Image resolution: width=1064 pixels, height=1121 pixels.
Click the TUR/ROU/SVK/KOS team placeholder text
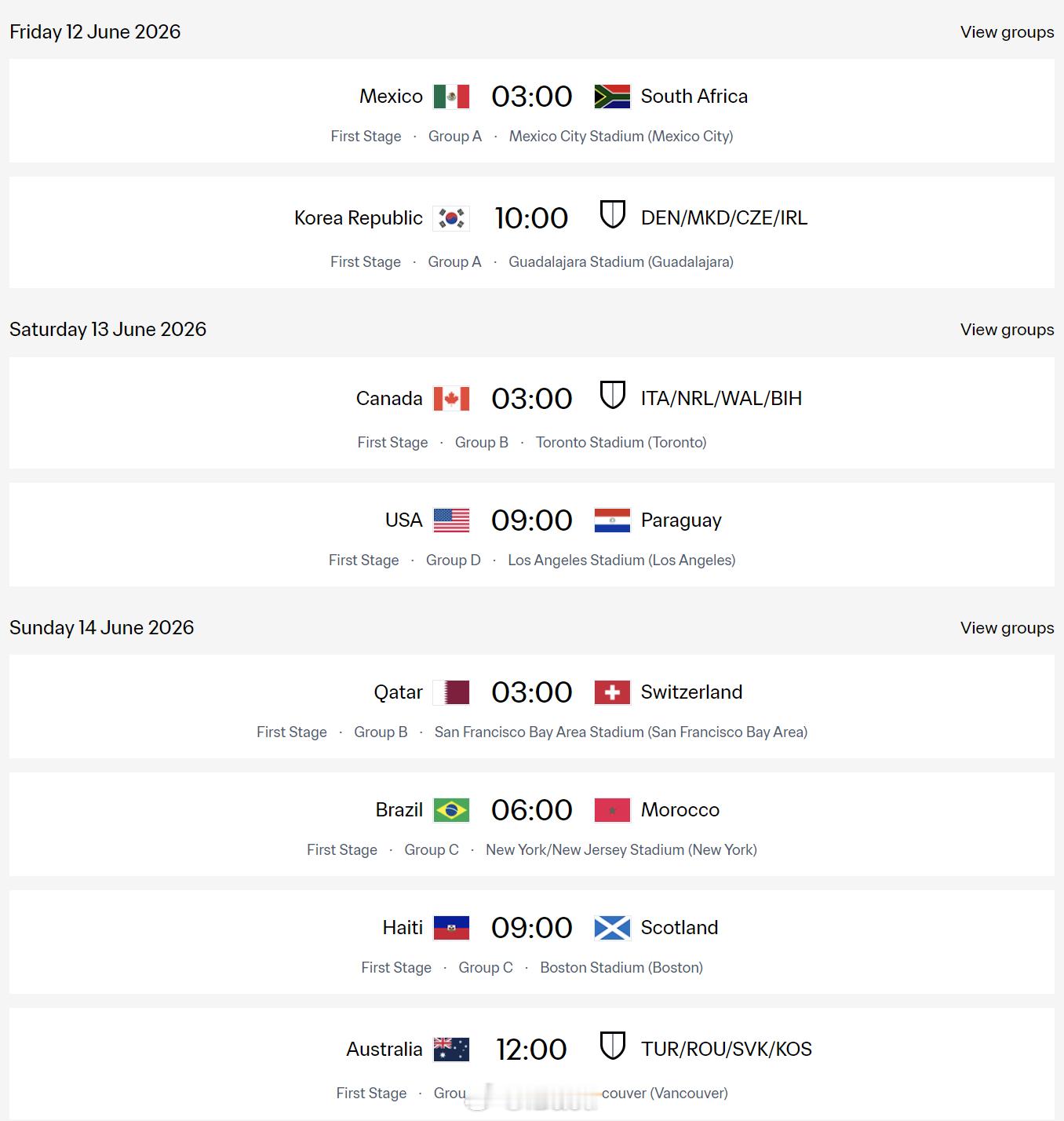tap(726, 1050)
